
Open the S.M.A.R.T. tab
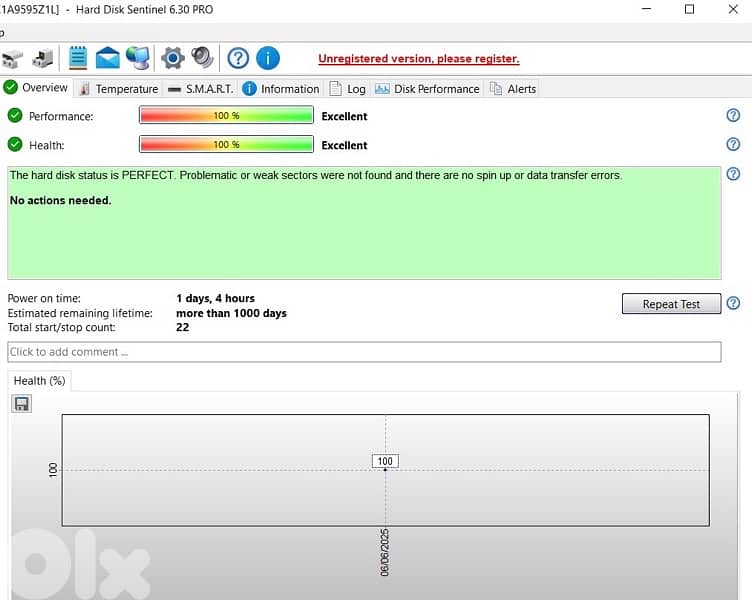point(200,89)
